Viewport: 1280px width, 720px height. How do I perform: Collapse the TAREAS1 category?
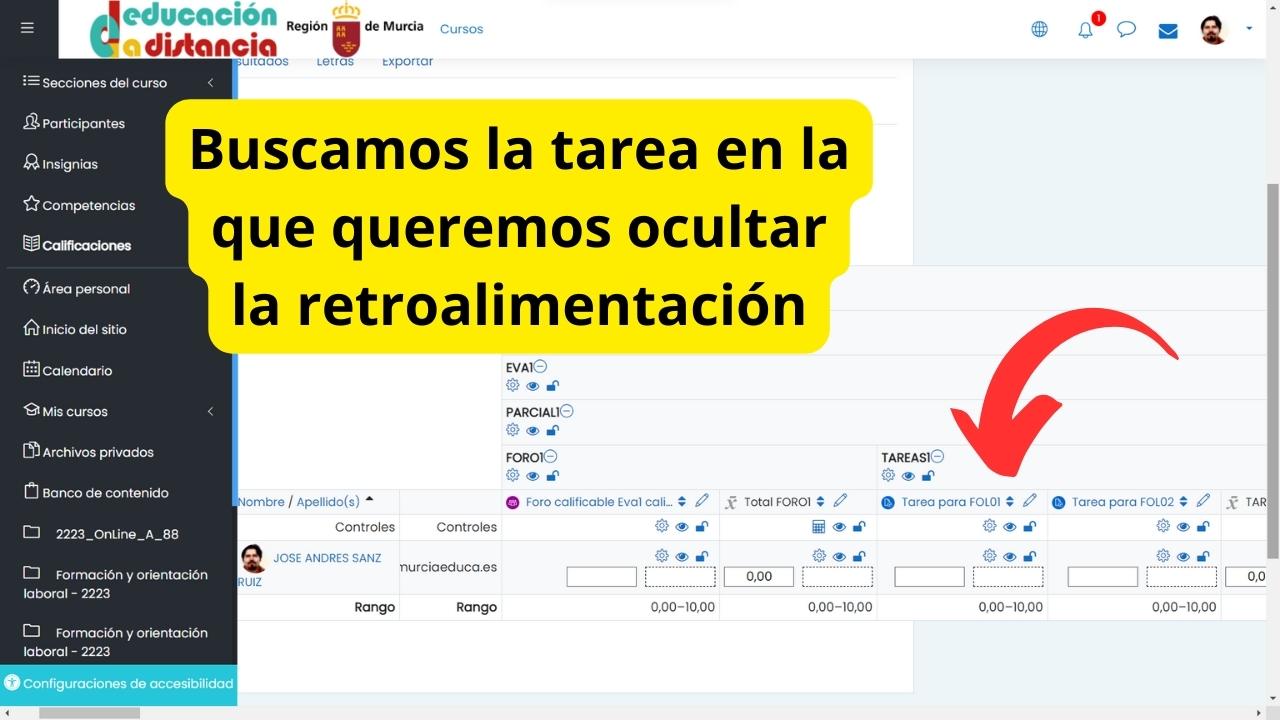tap(937, 457)
